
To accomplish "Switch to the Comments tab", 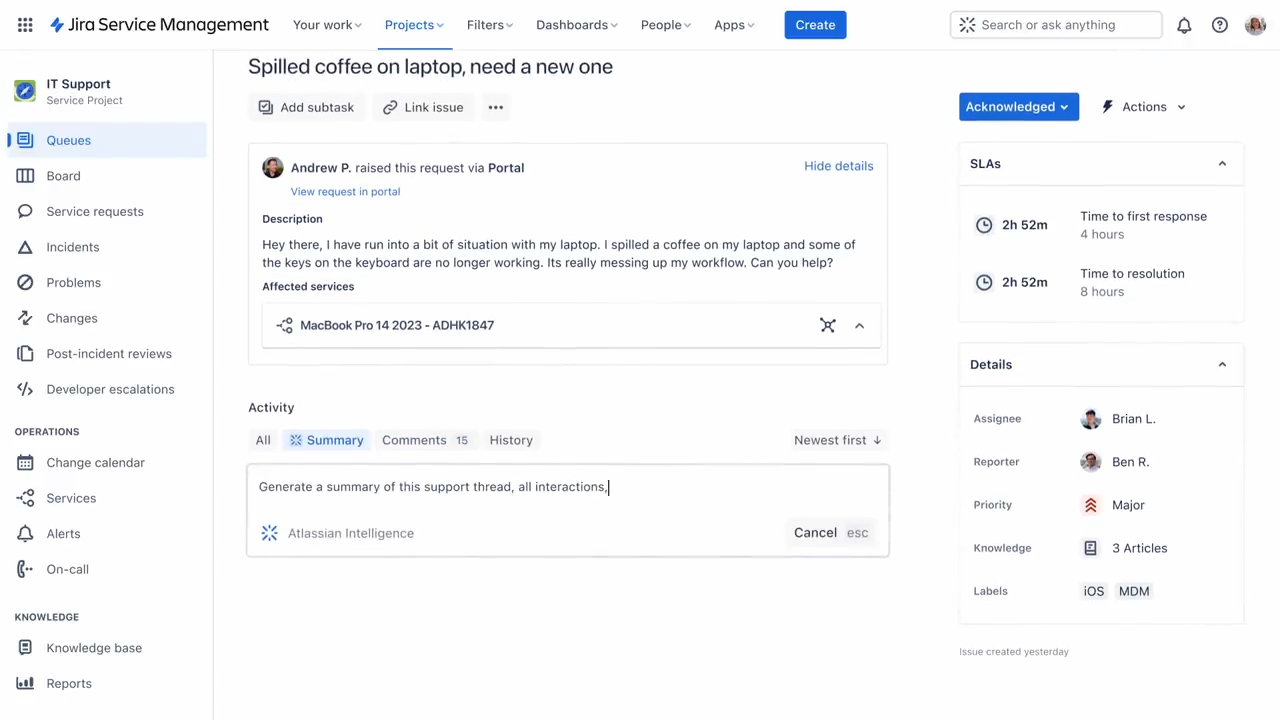I will (424, 440).
